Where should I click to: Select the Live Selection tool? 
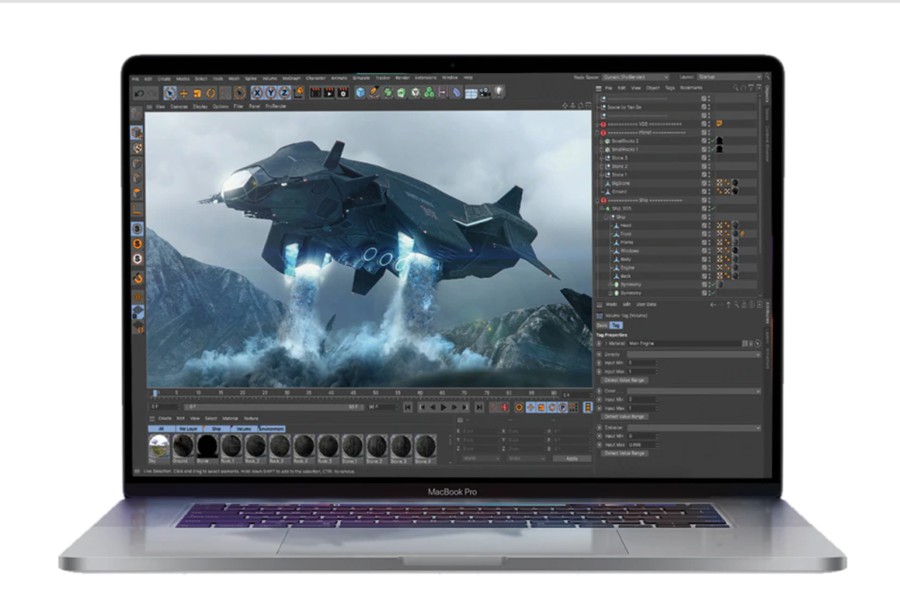point(170,92)
